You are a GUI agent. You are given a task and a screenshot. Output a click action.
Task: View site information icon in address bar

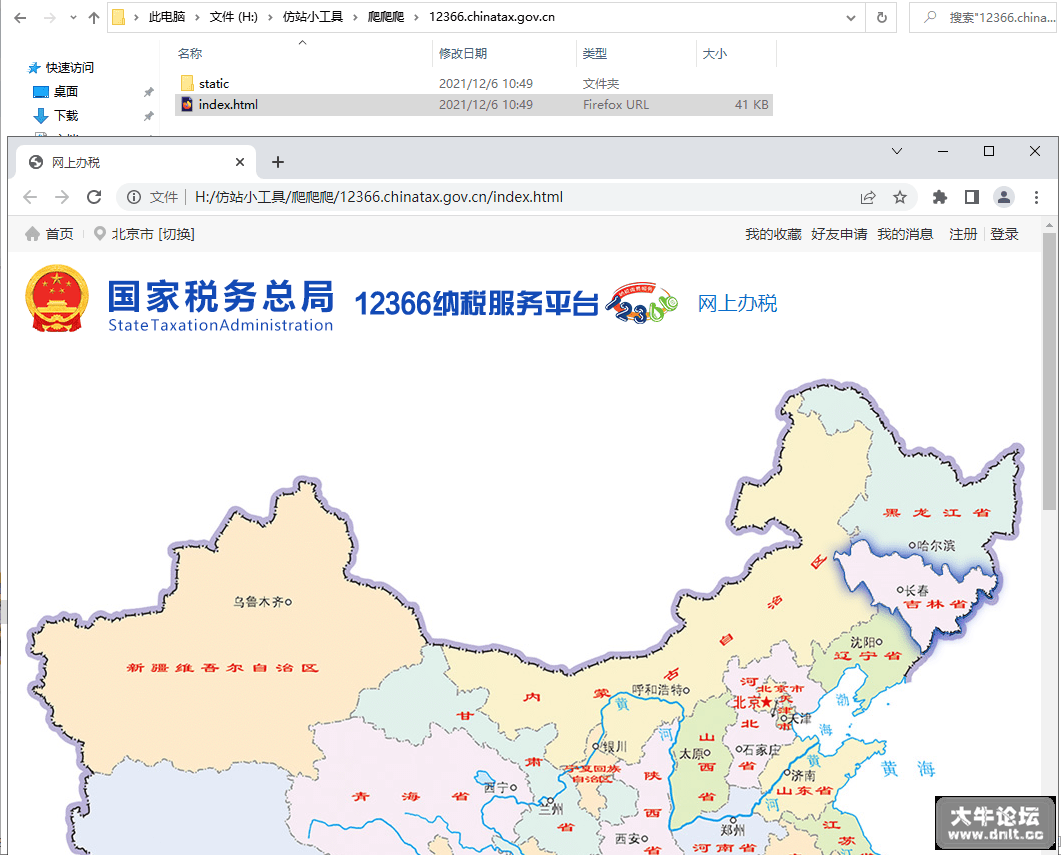click(134, 197)
